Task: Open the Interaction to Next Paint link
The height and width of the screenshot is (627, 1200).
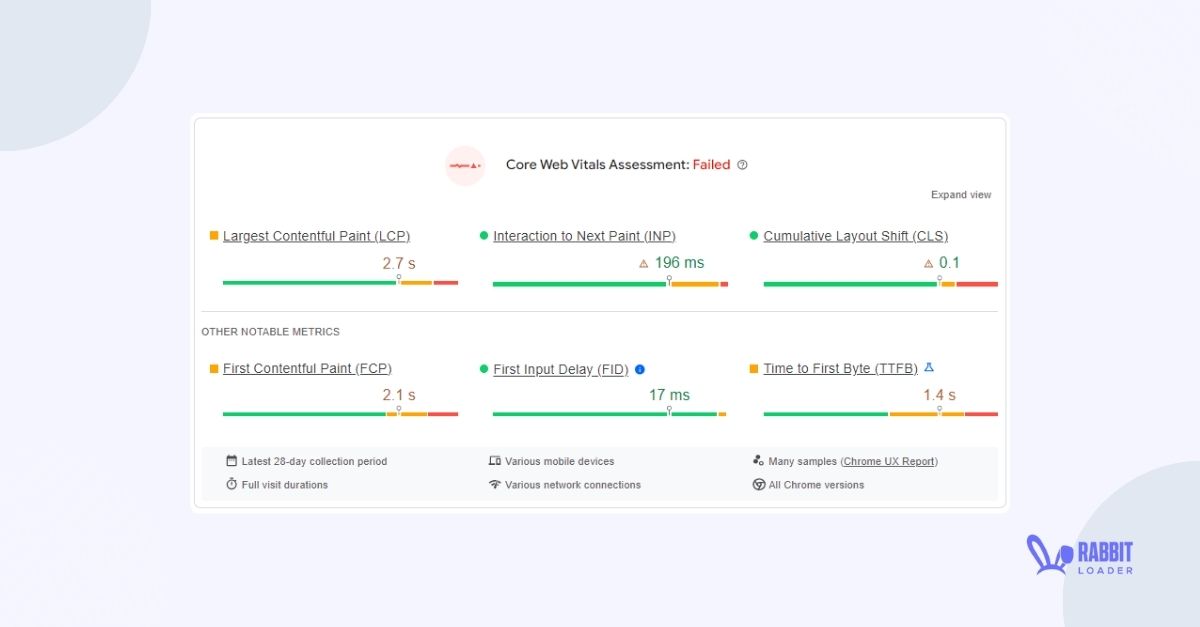Action: tap(585, 236)
